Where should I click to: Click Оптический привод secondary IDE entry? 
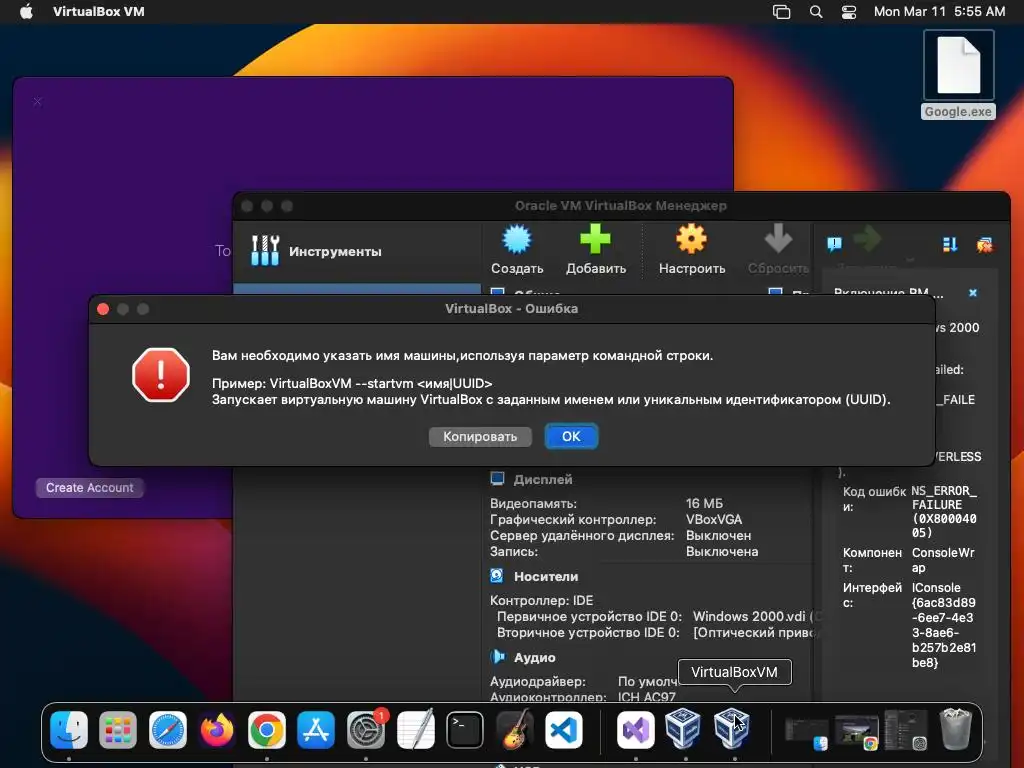point(754,633)
